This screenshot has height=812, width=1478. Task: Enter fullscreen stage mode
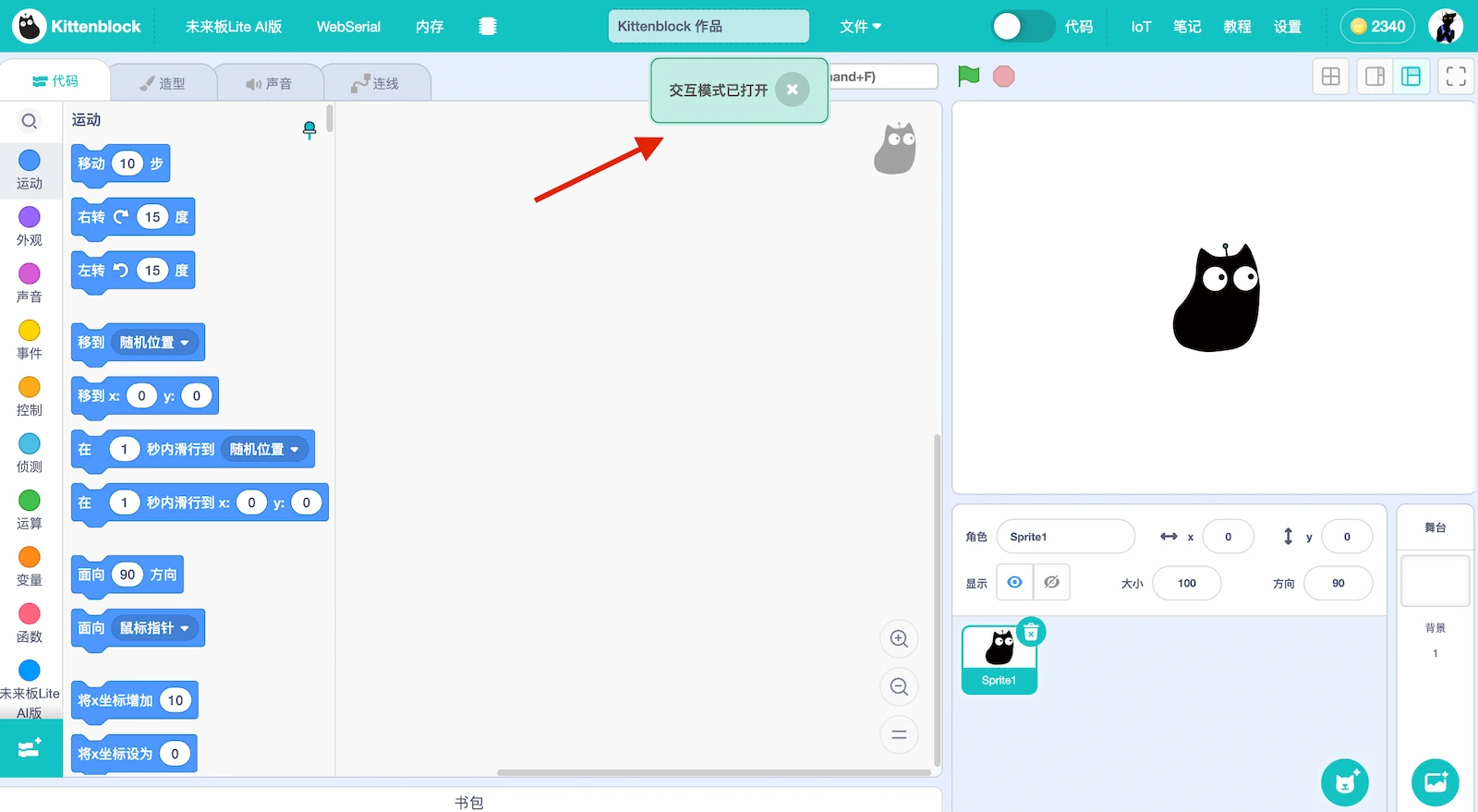(1456, 77)
